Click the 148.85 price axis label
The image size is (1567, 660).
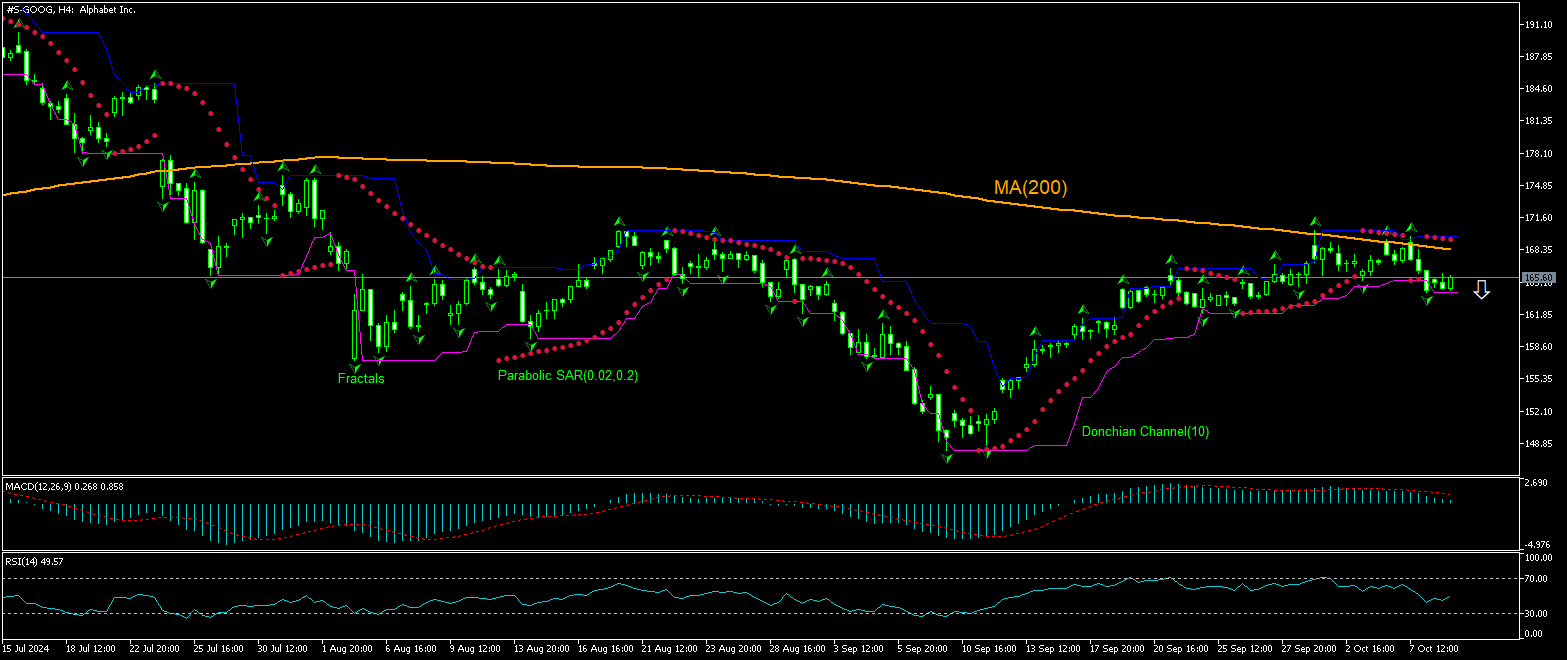coord(1536,443)
